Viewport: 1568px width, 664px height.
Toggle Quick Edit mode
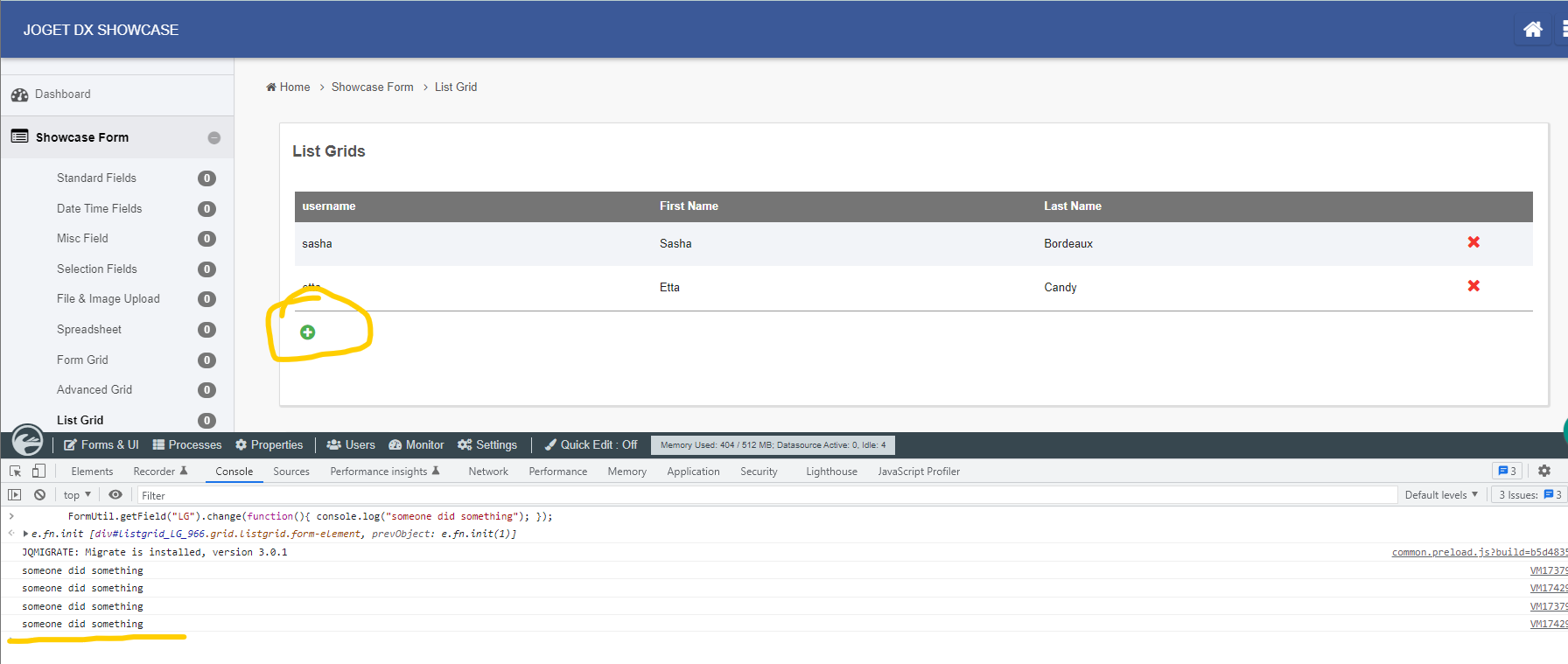coord(591,445)
